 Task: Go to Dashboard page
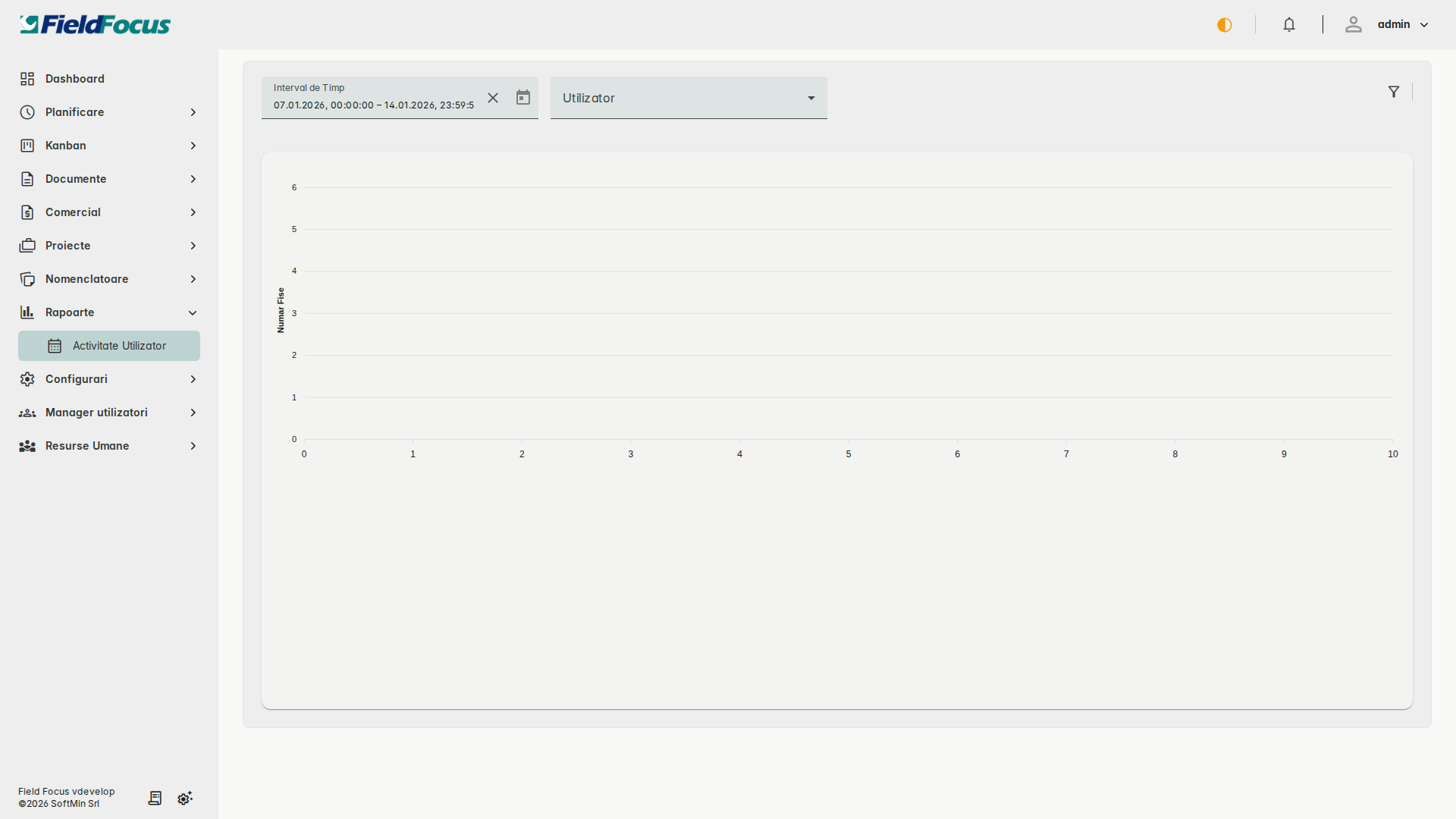click(x=74, y=79)
